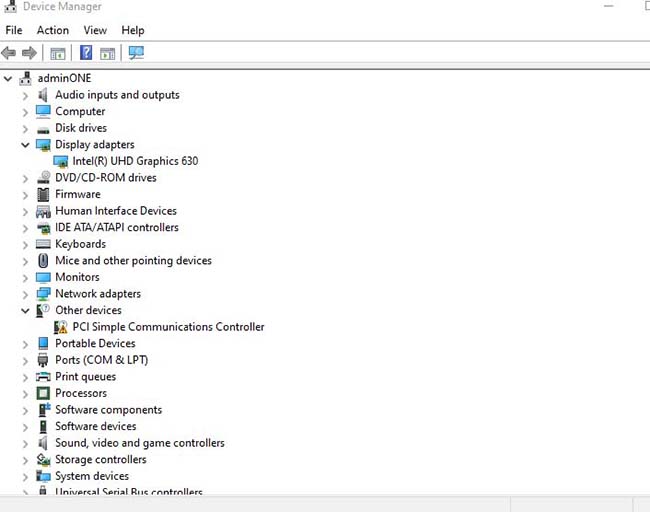The image size is (650, 512).
Task: Select Intel(R) UHD Graphics 630 device
Action: pyautogui.click(x=135, y=161)
